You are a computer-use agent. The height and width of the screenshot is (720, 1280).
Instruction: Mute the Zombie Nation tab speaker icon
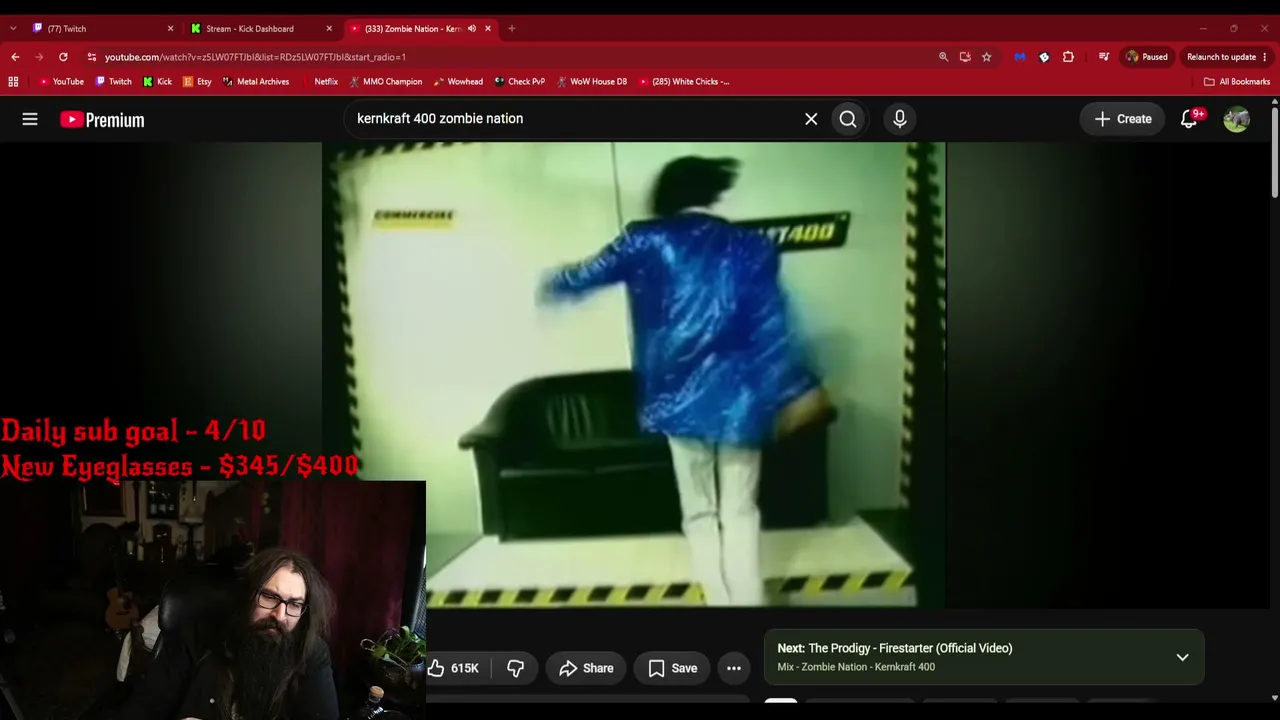pos(472,29)
